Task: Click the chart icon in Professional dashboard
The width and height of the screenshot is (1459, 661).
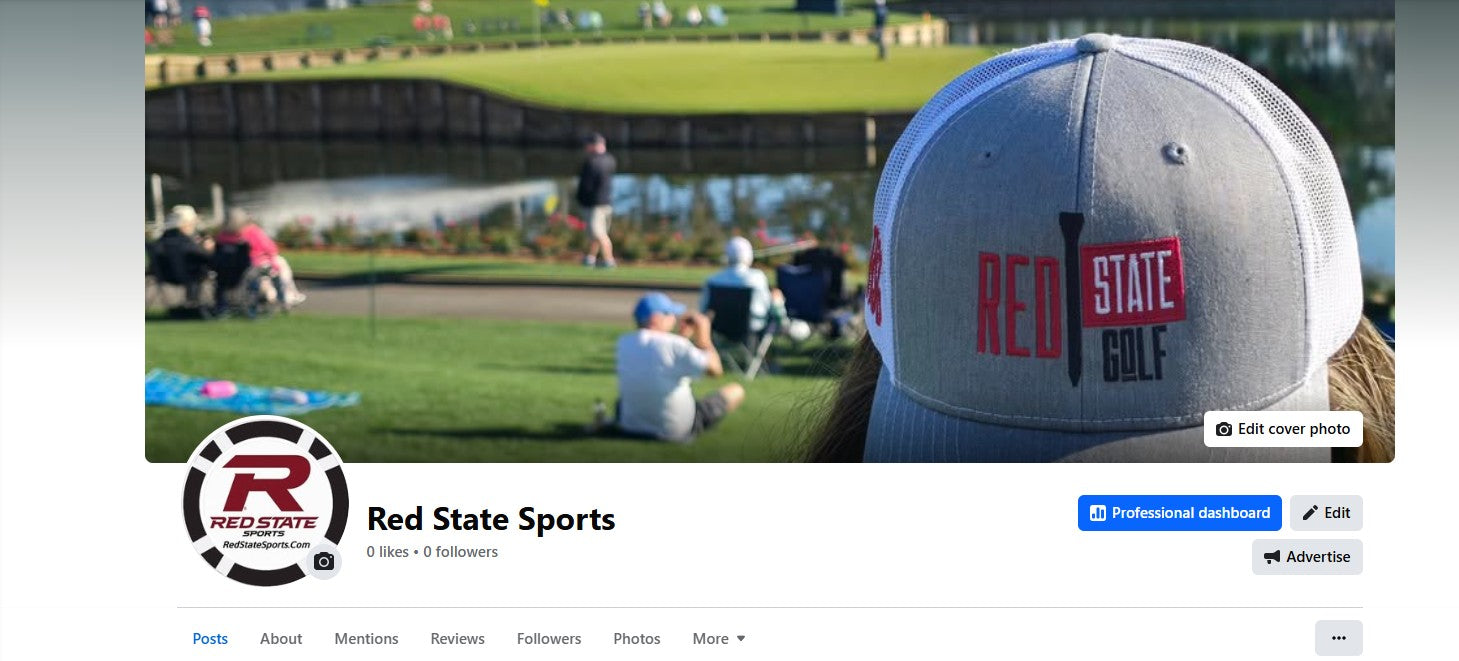Action: coord(1098,513)
